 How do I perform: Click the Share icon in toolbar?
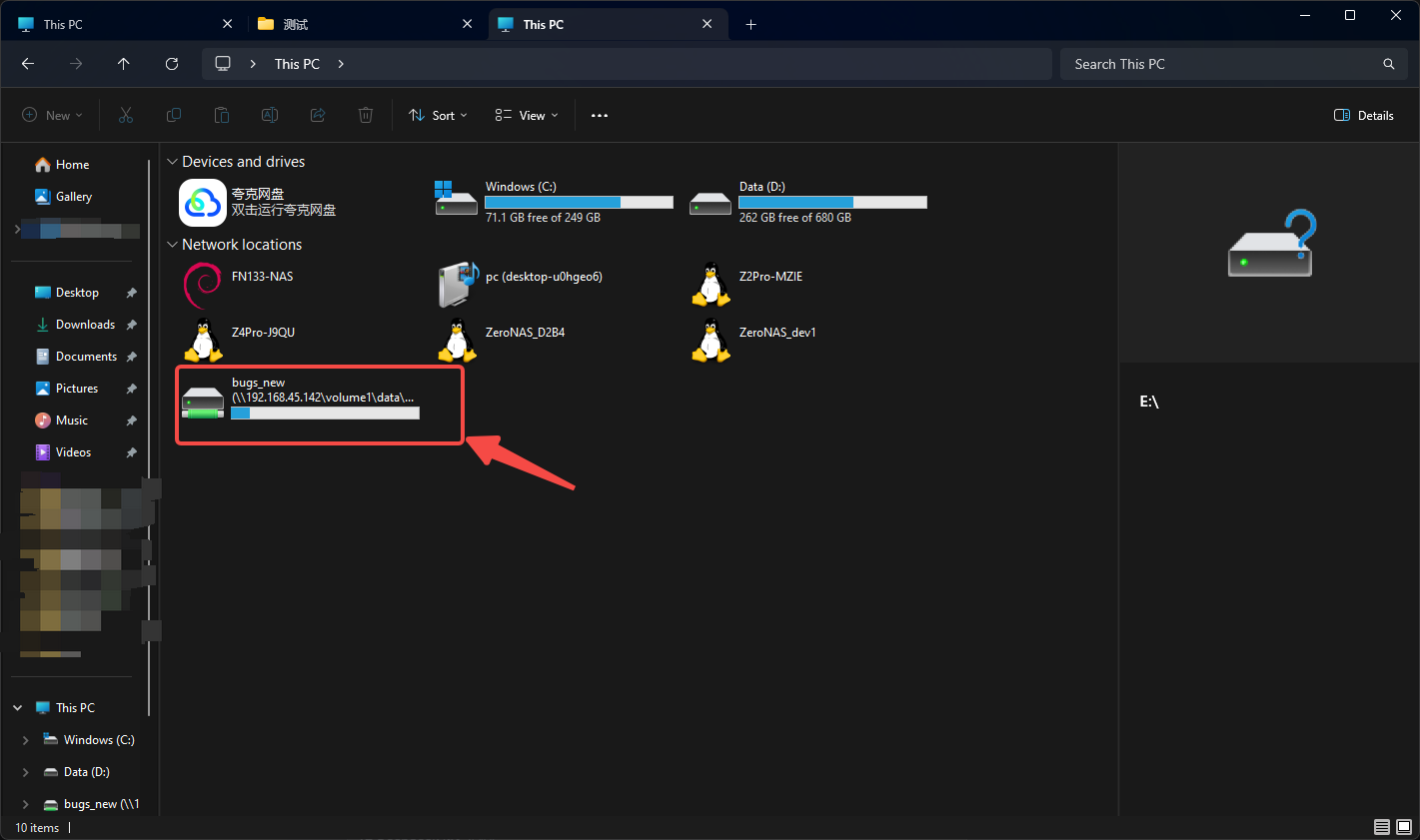click(318, 116)
